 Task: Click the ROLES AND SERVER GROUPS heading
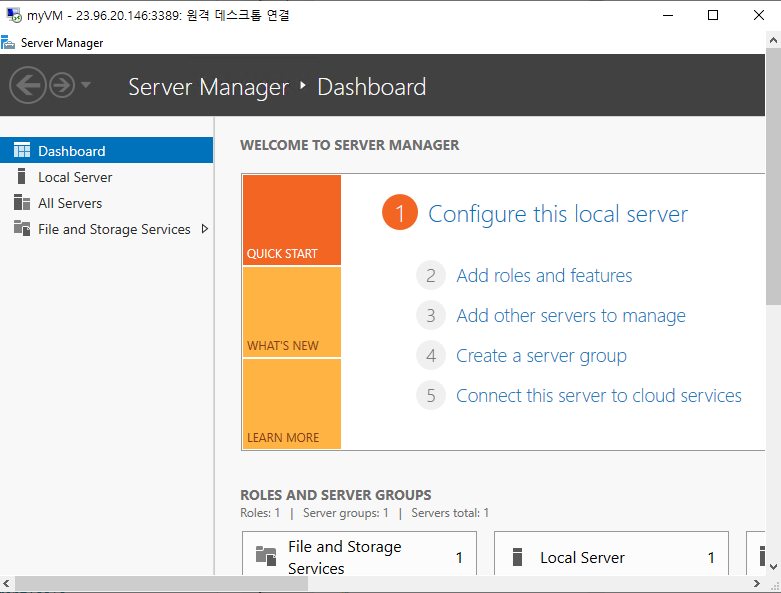pos(336,495)
